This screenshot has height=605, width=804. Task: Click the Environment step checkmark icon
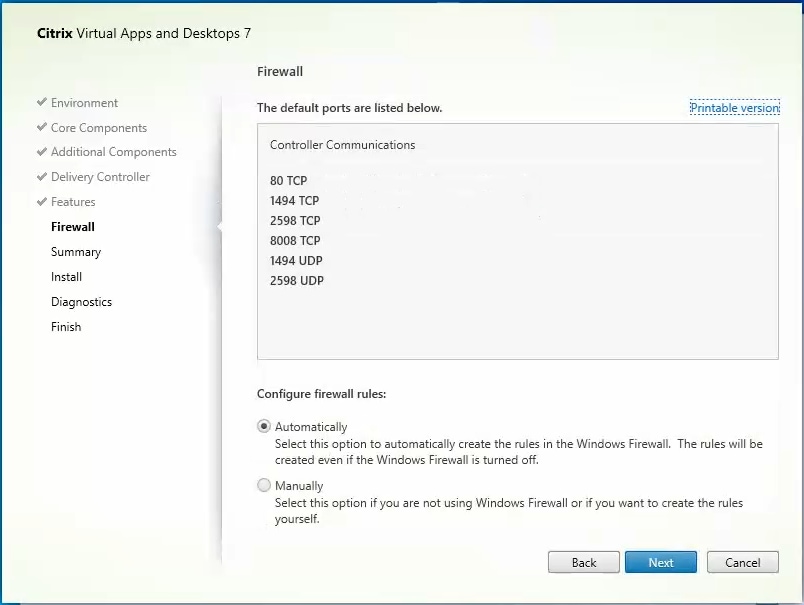click(41, 103)
